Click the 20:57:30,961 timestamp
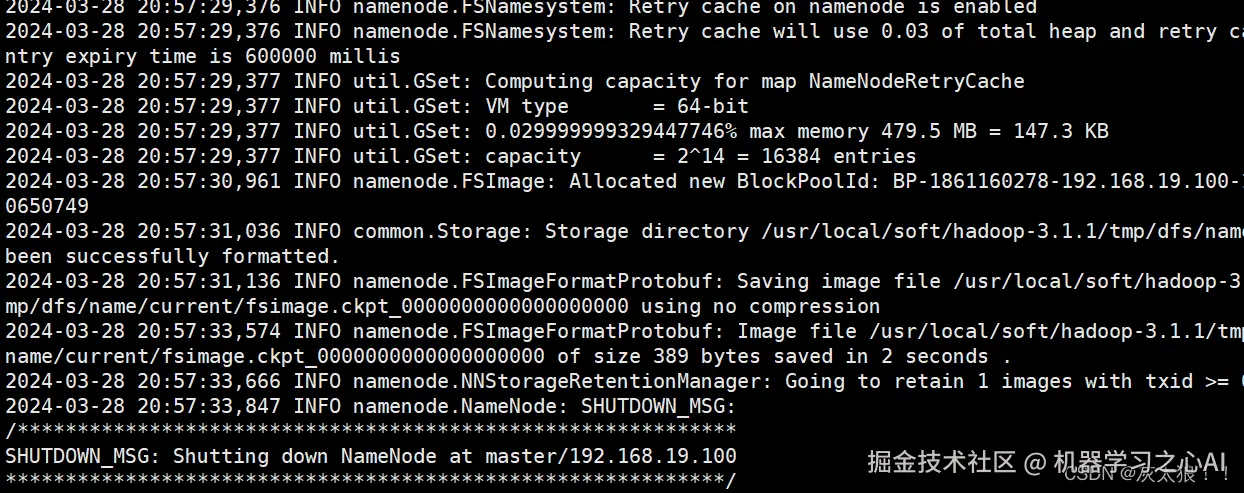Screen dimensions: 1244x493 pos(208,181)
